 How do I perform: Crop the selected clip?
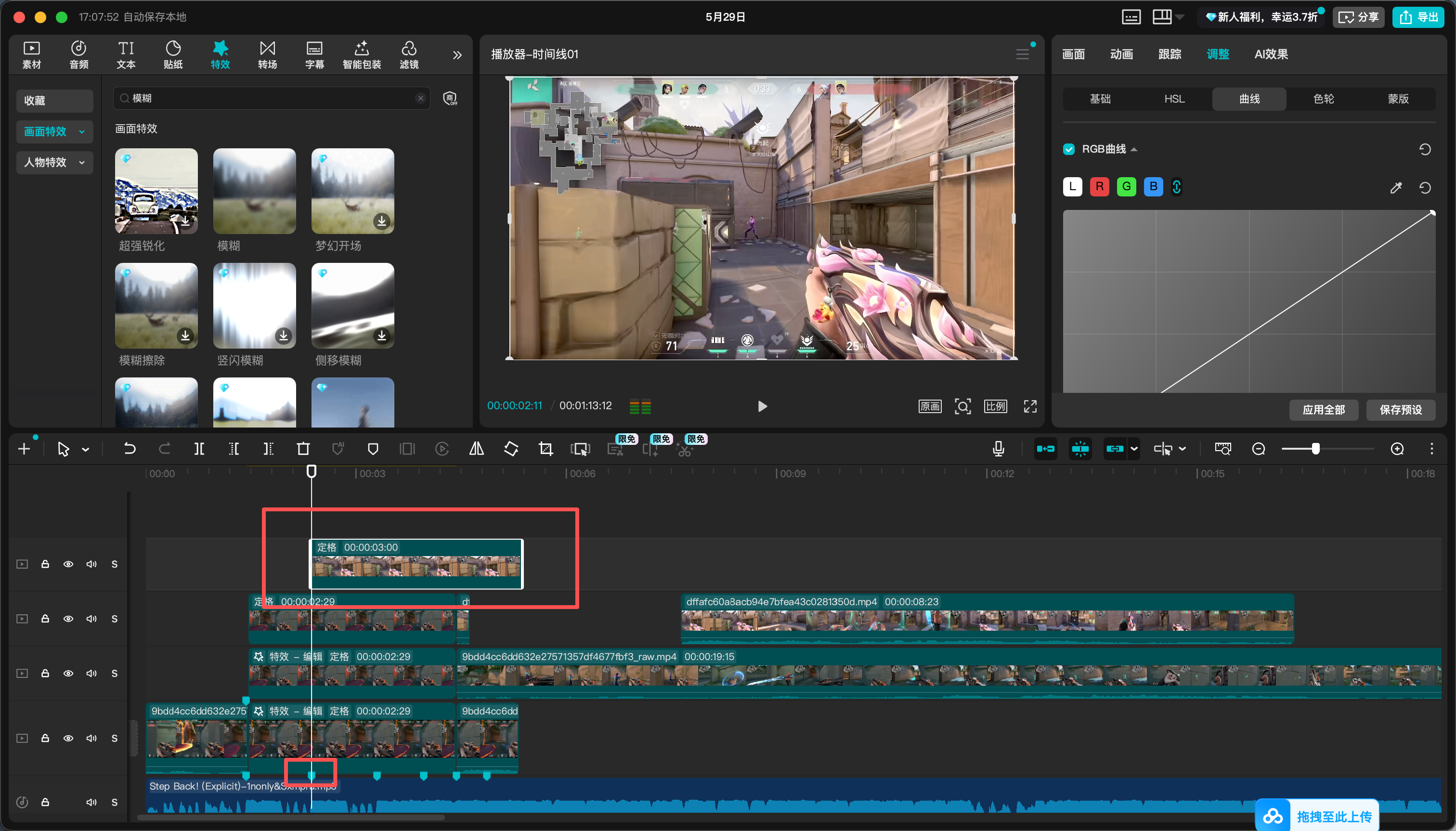(546, 449)
